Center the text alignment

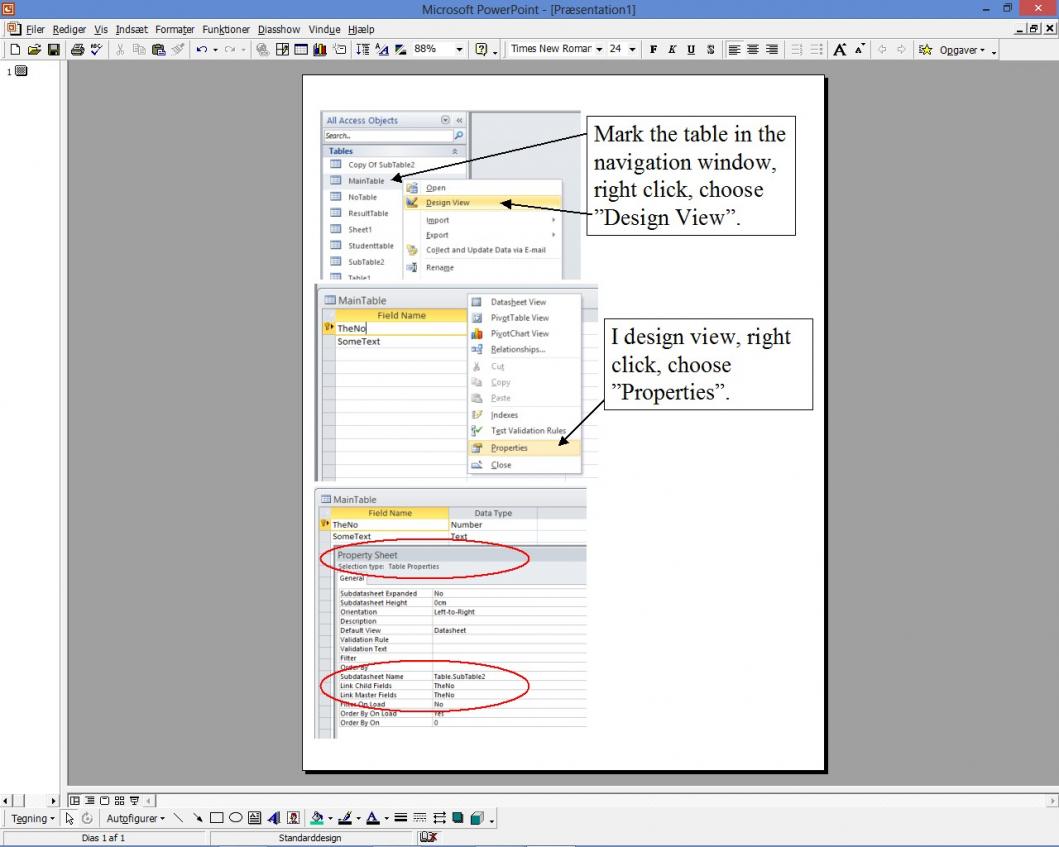coord(752,49)
